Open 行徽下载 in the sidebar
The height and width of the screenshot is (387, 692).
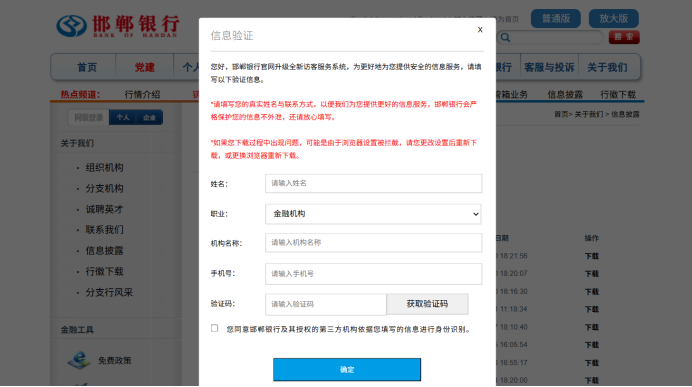click(105, 271)
